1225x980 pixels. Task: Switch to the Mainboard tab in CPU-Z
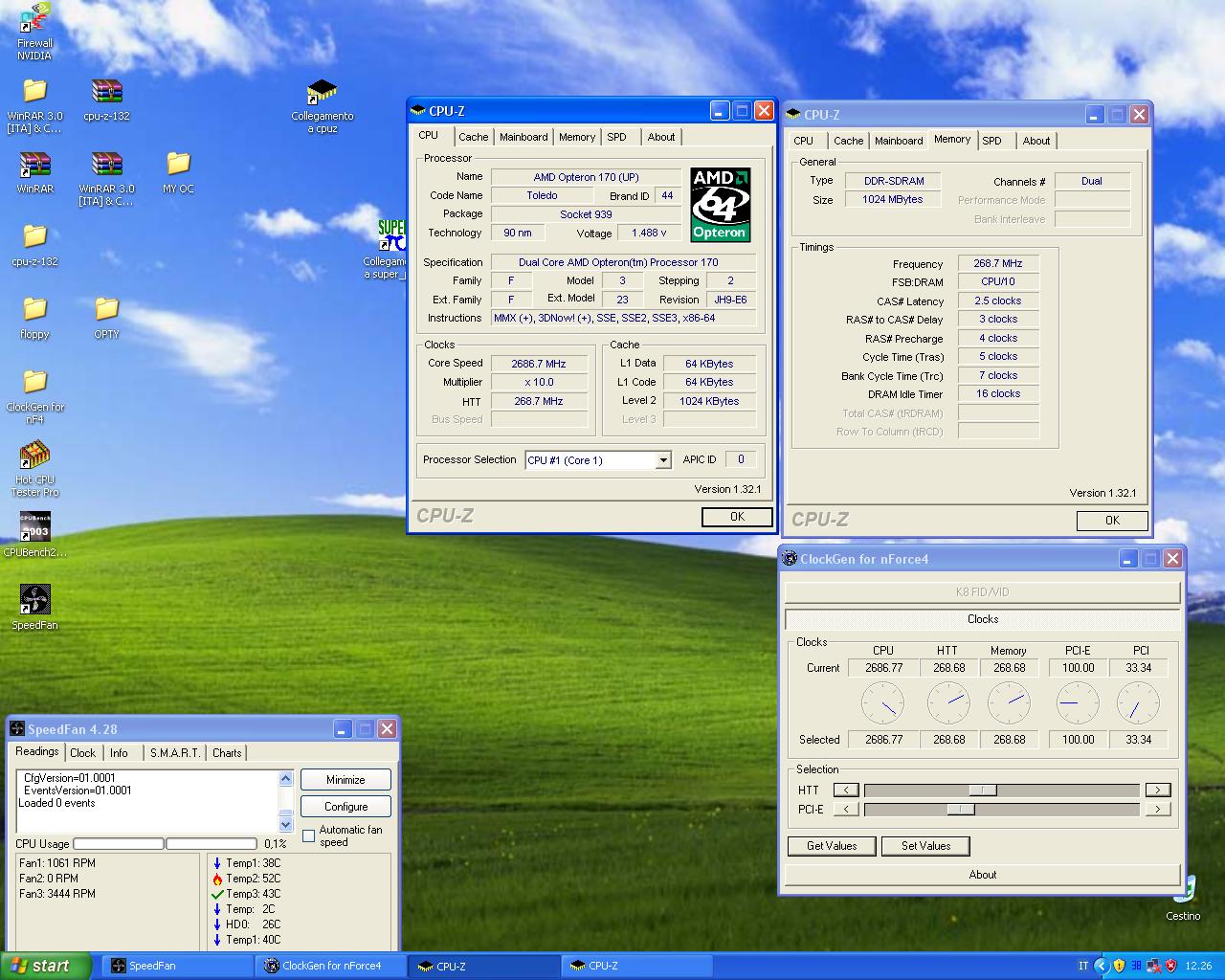tap(523, 137)
